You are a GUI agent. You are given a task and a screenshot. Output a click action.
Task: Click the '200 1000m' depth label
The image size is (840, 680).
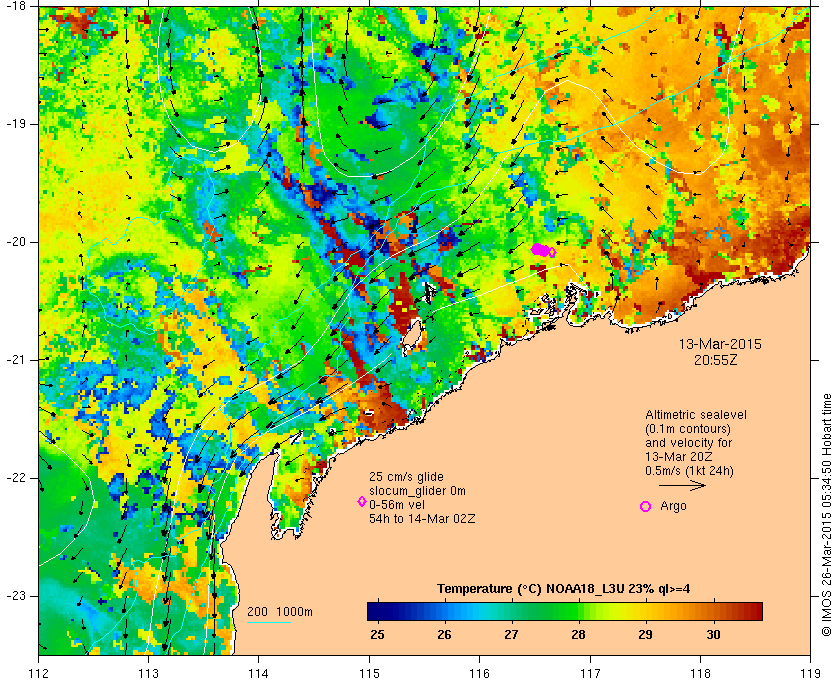click(x=280, y=612)
